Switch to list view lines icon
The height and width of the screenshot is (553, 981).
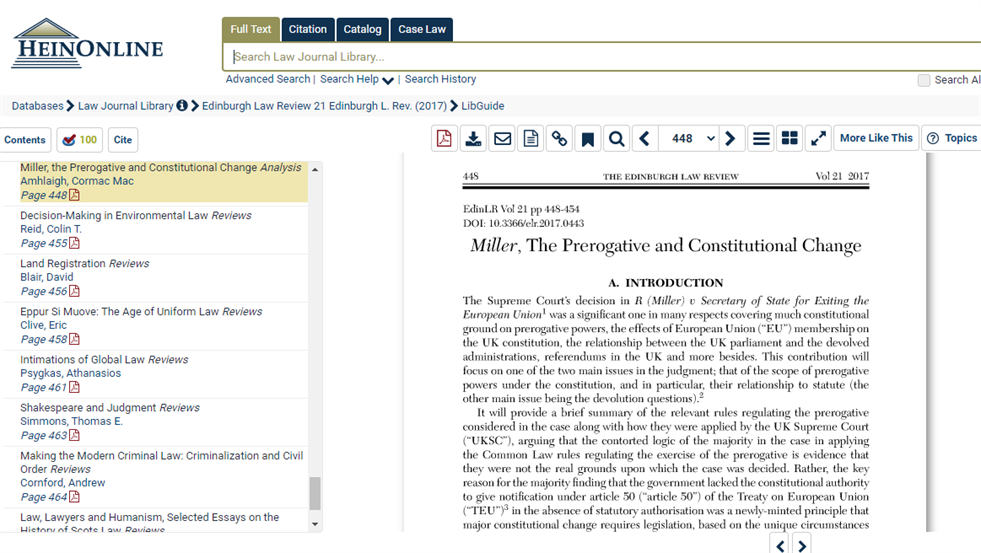[x=761, y=138]
